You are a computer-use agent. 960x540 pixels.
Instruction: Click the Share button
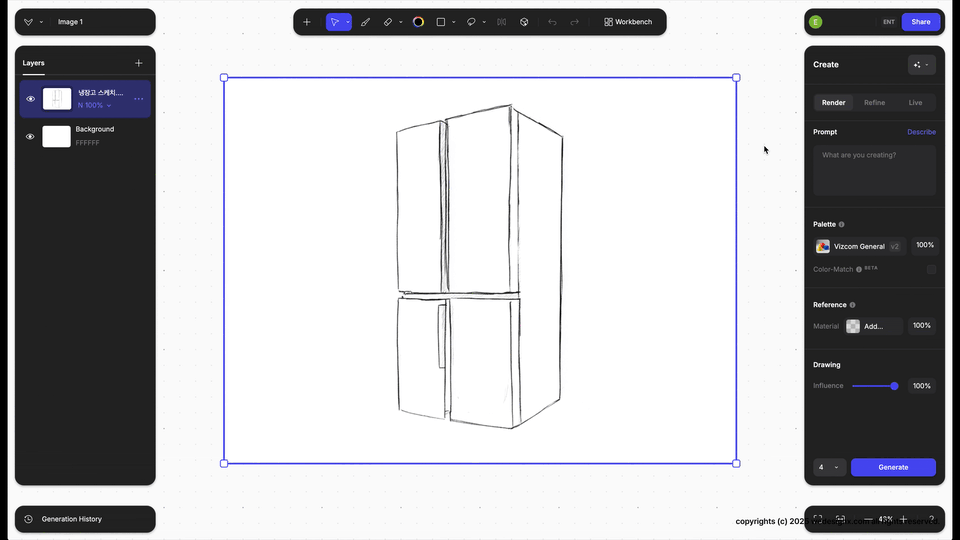(x=921, y=22)
